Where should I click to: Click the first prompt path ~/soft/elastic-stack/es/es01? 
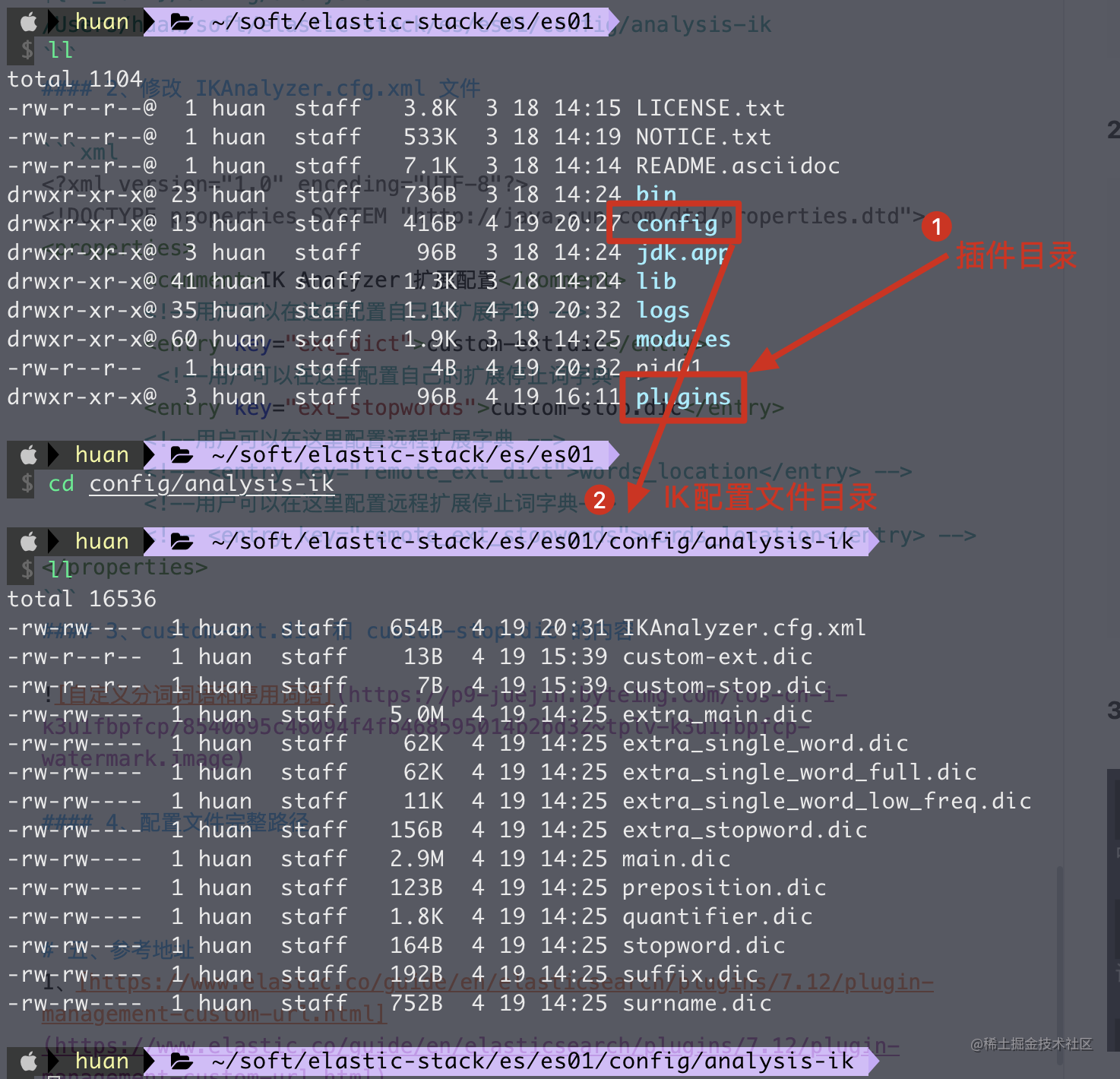click(x=403, y=21)
